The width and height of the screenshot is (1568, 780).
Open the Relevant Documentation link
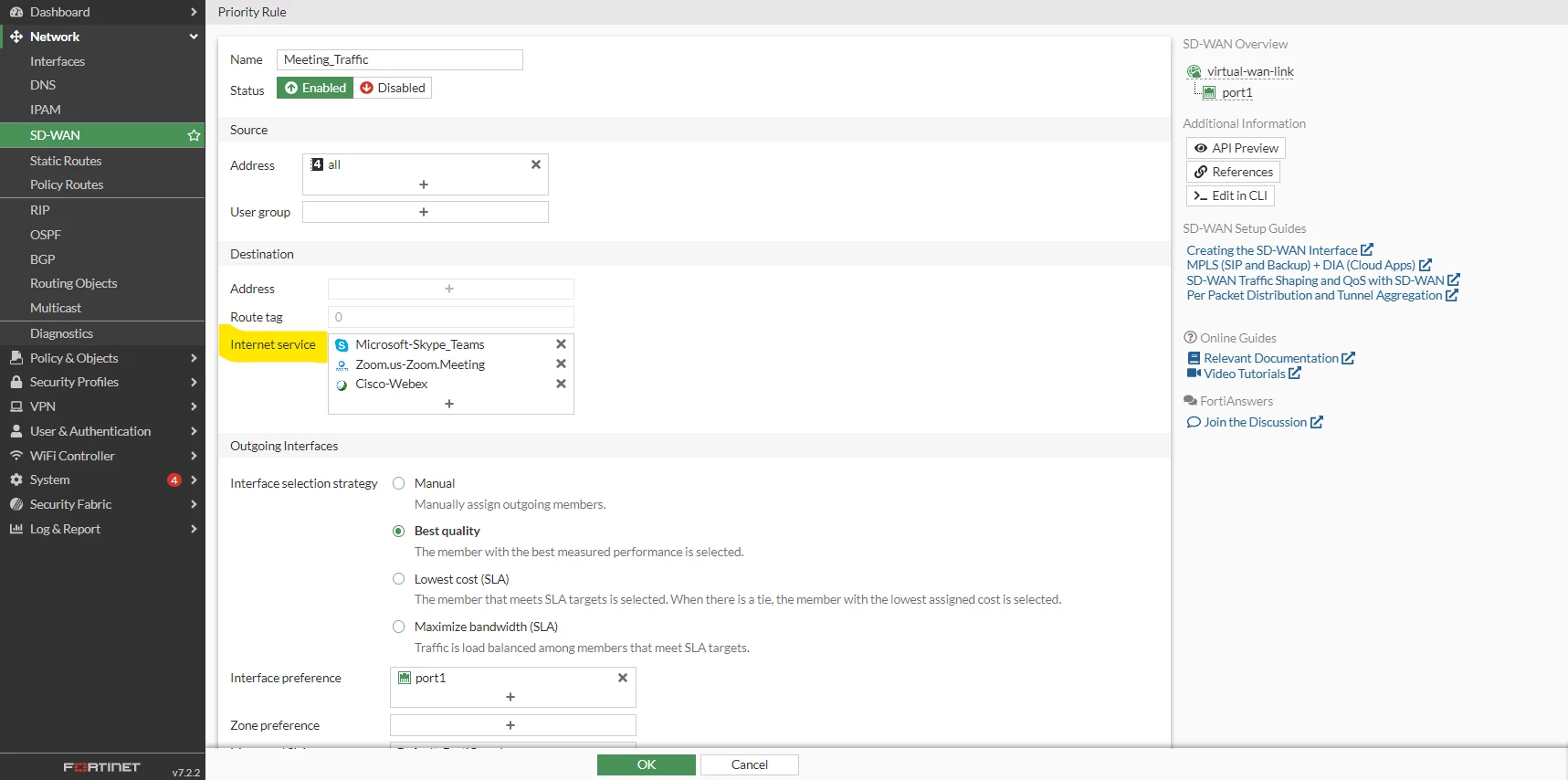pos(1271,358)
